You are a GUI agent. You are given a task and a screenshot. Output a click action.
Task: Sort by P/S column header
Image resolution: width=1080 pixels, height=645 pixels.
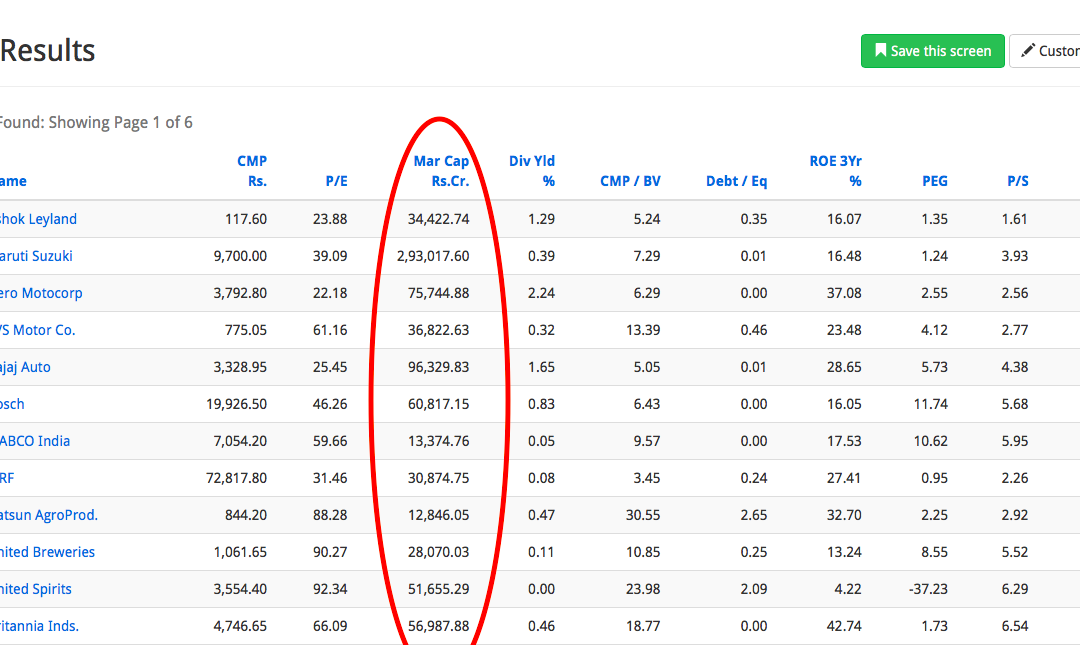point(1017,181)
